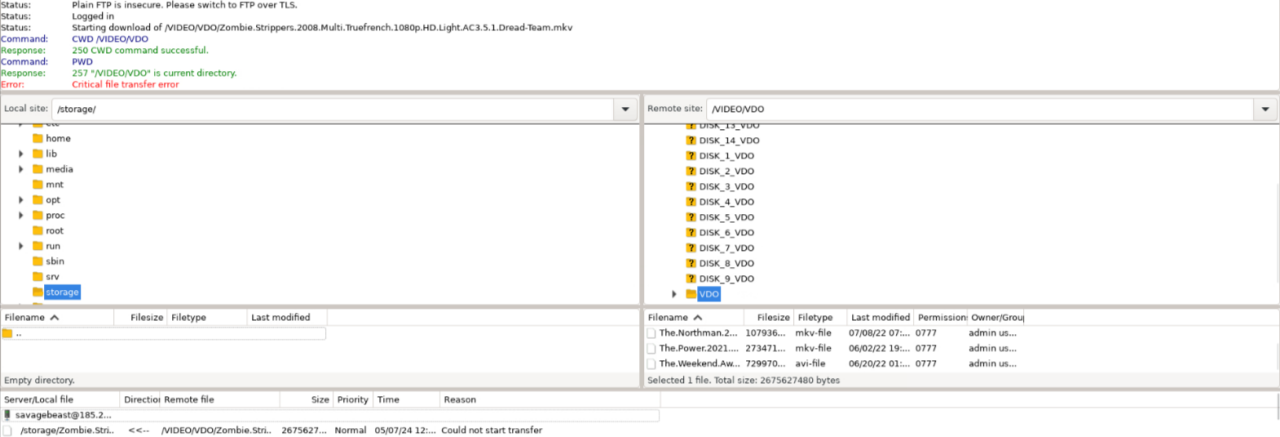Click the storage folder icon in local tree
The width and height of the screenshot is (1280, 437).
[38, 292]
